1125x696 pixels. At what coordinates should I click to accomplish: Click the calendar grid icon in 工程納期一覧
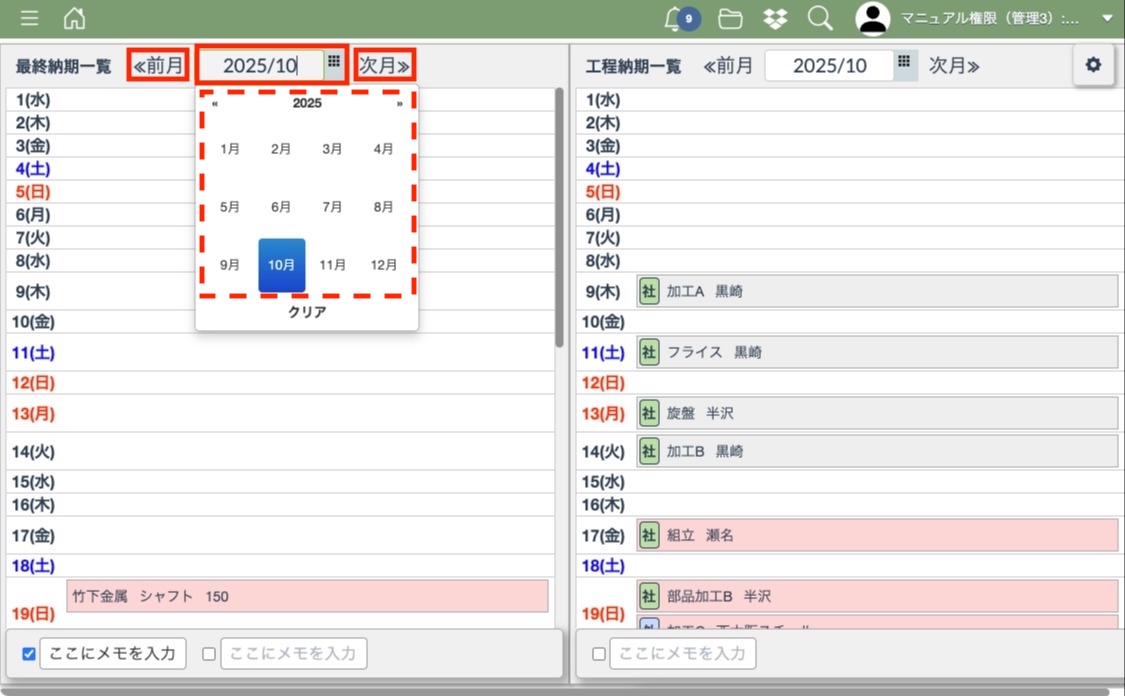tap(904, 62)
